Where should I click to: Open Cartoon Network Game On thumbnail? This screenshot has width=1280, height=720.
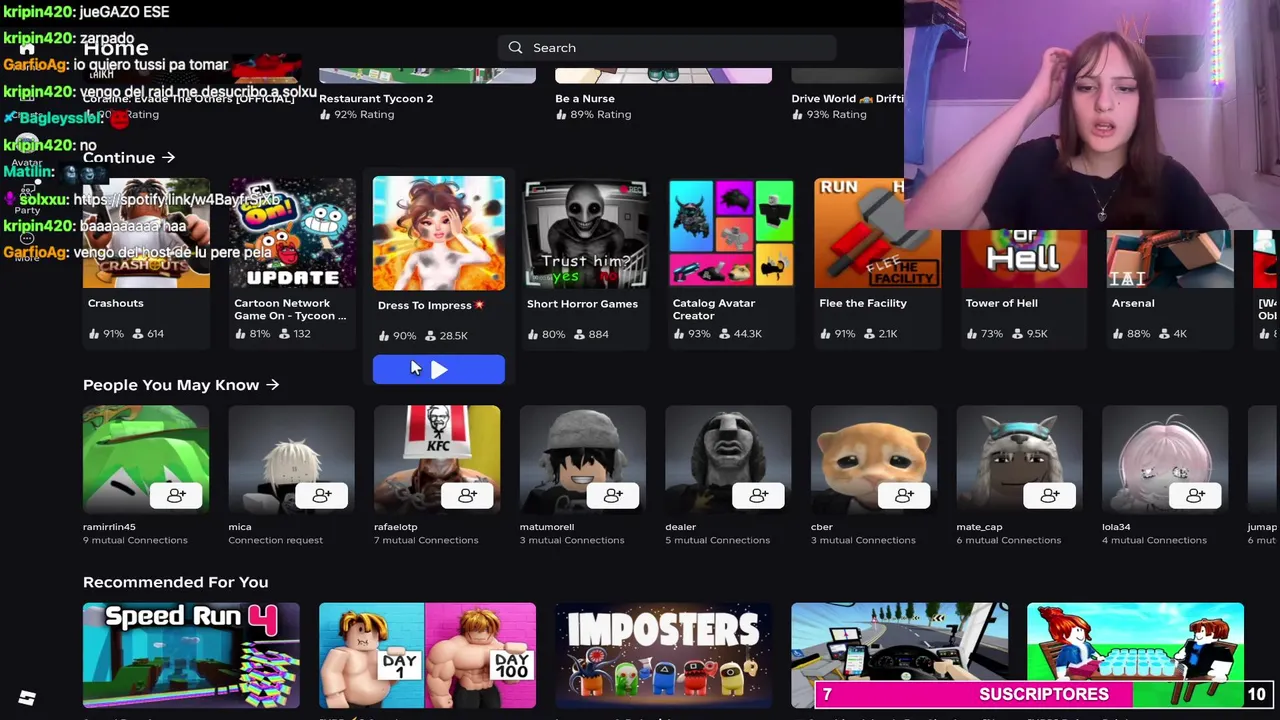[292, 233]
